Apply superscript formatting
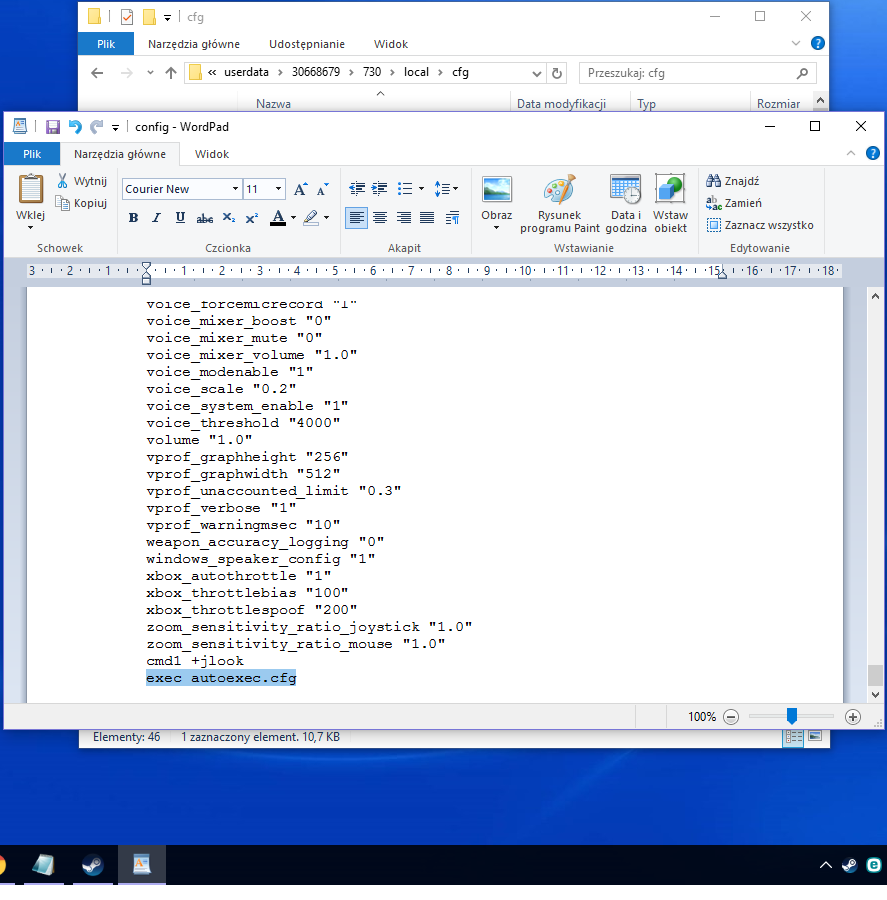Viewport: 887px width, 900px height. pos(251,218)
